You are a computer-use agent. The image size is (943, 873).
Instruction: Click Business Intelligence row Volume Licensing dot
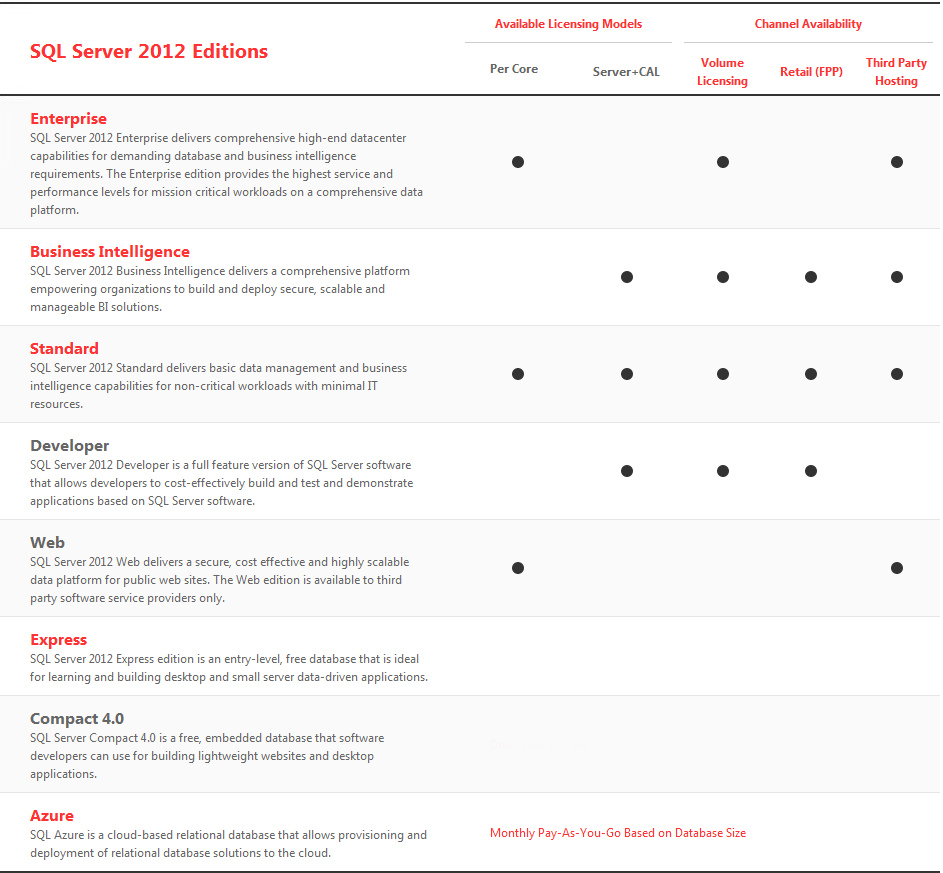coord(723,277)
